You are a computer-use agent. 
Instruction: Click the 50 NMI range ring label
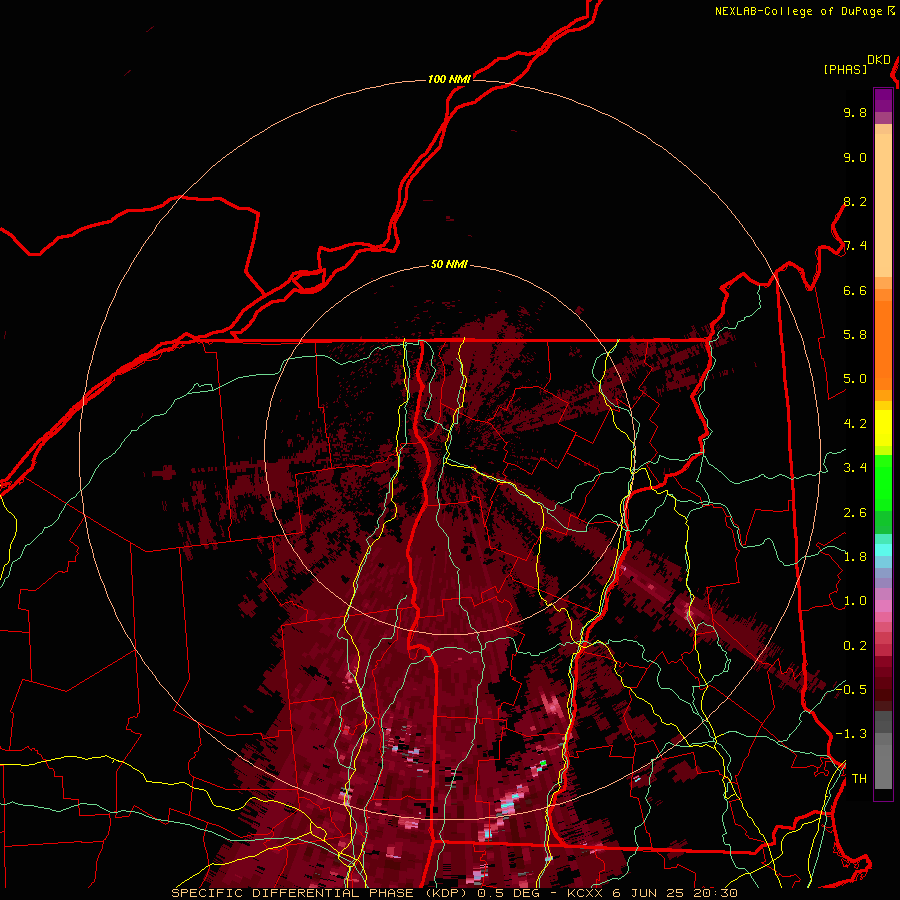(449, 265)
